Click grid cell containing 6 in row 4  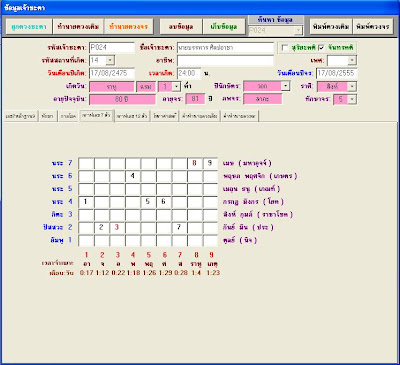(x=163, y=202)
